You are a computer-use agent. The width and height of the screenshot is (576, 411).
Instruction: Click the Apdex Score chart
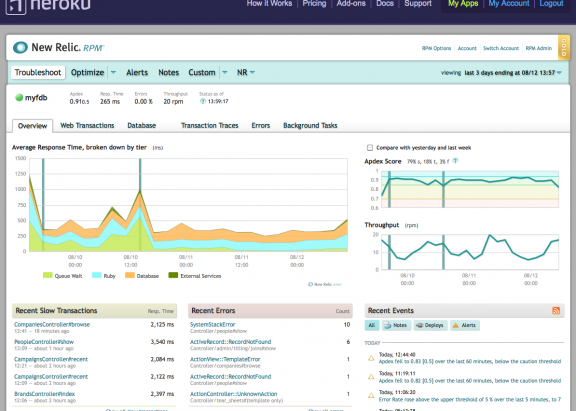coord(470,189)
